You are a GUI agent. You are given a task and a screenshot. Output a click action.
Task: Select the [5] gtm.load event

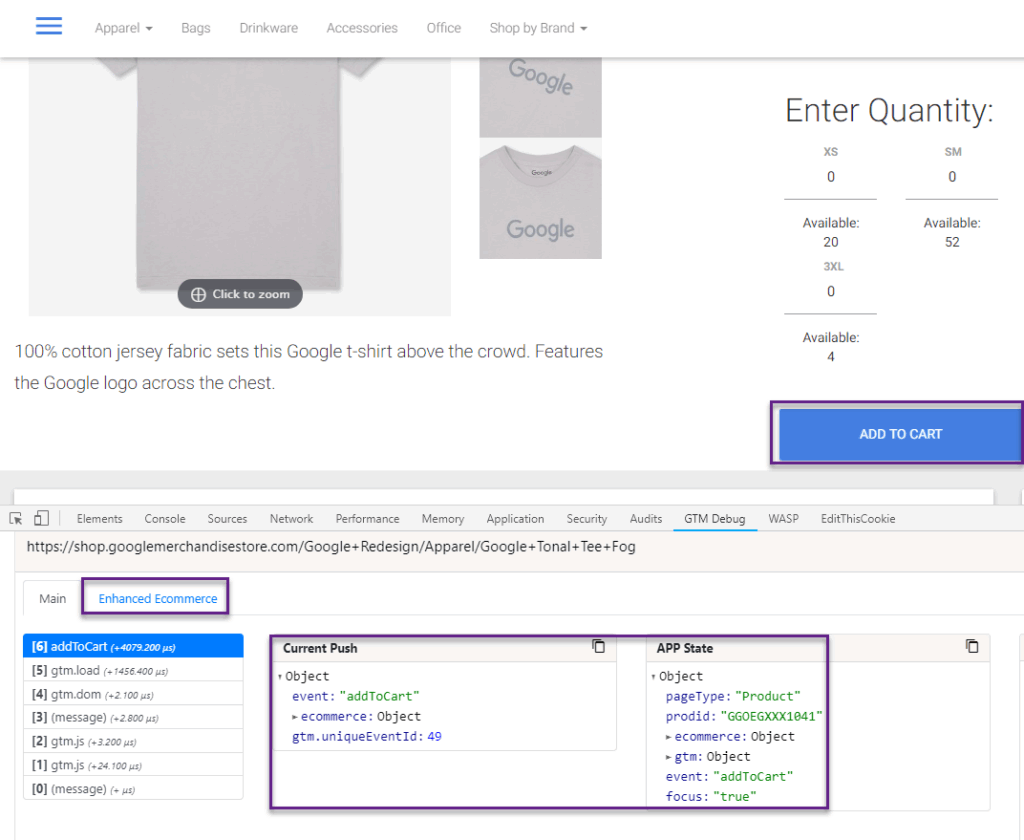133,671
